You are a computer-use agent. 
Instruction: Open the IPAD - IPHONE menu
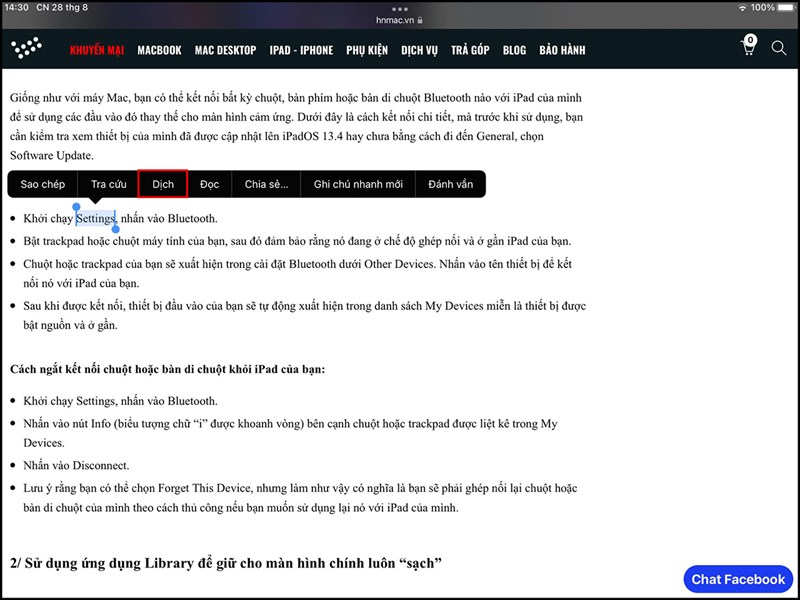(x=301, y=50)
